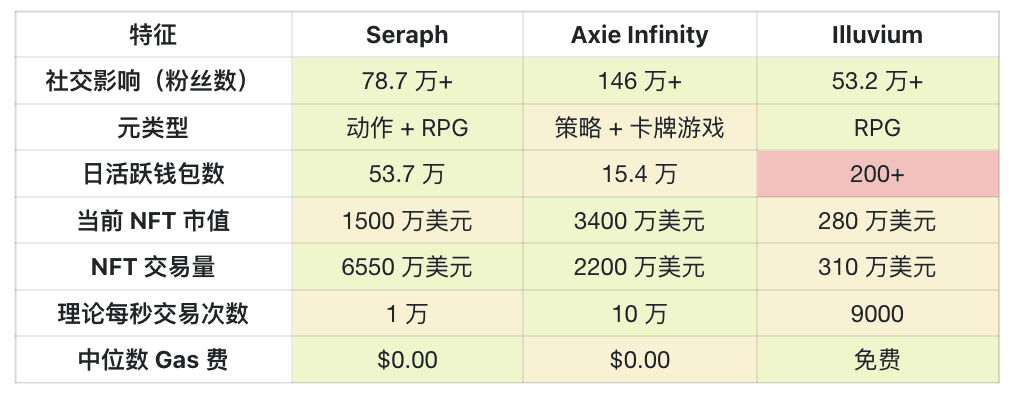This screenshot has height=400, width=1028.
Task: Click the 日活跃钱包数 row label
Action: [x=153, y=174]
